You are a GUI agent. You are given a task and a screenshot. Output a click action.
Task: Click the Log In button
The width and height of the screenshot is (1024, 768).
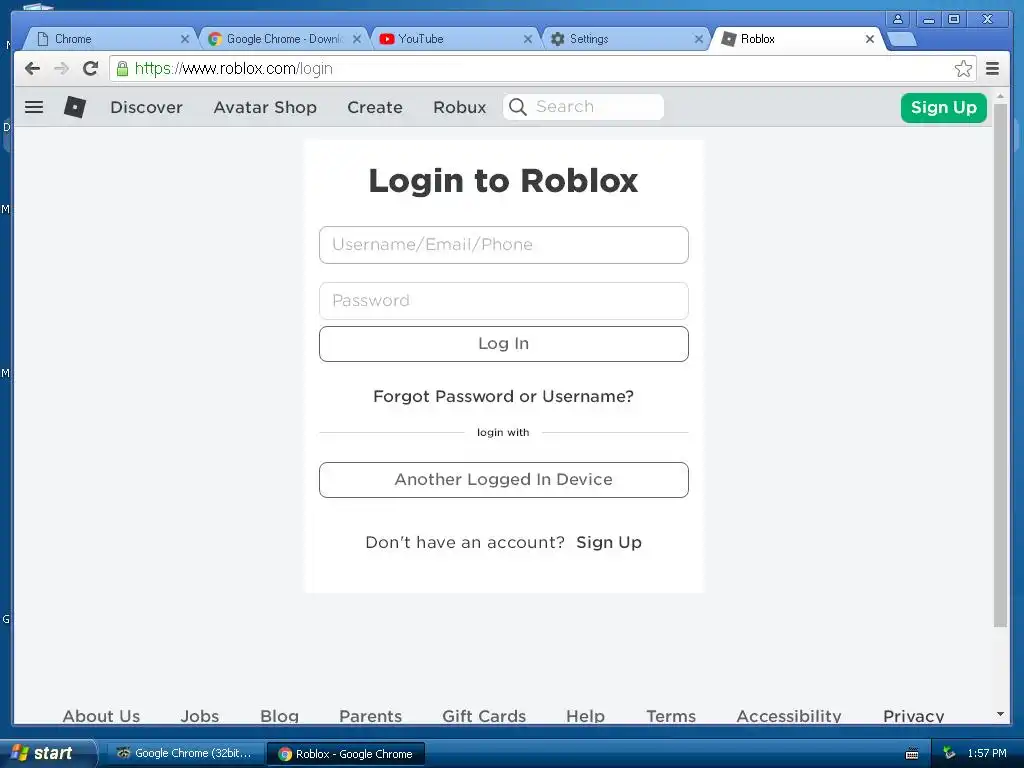(504, 344)
